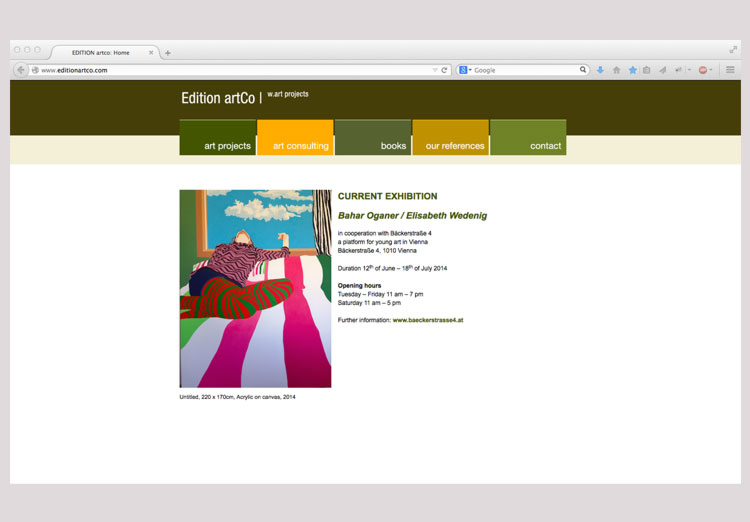This screenshot has width=750, height=522.
Task: Open the contact menu tile
Action: (528, 137)
